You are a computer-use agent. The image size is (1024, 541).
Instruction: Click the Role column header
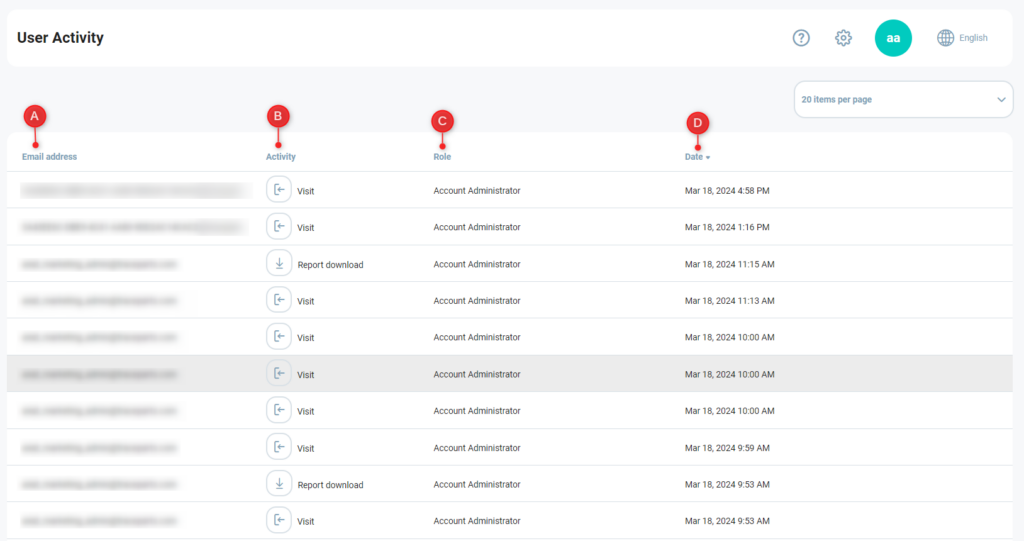point(442,157)
